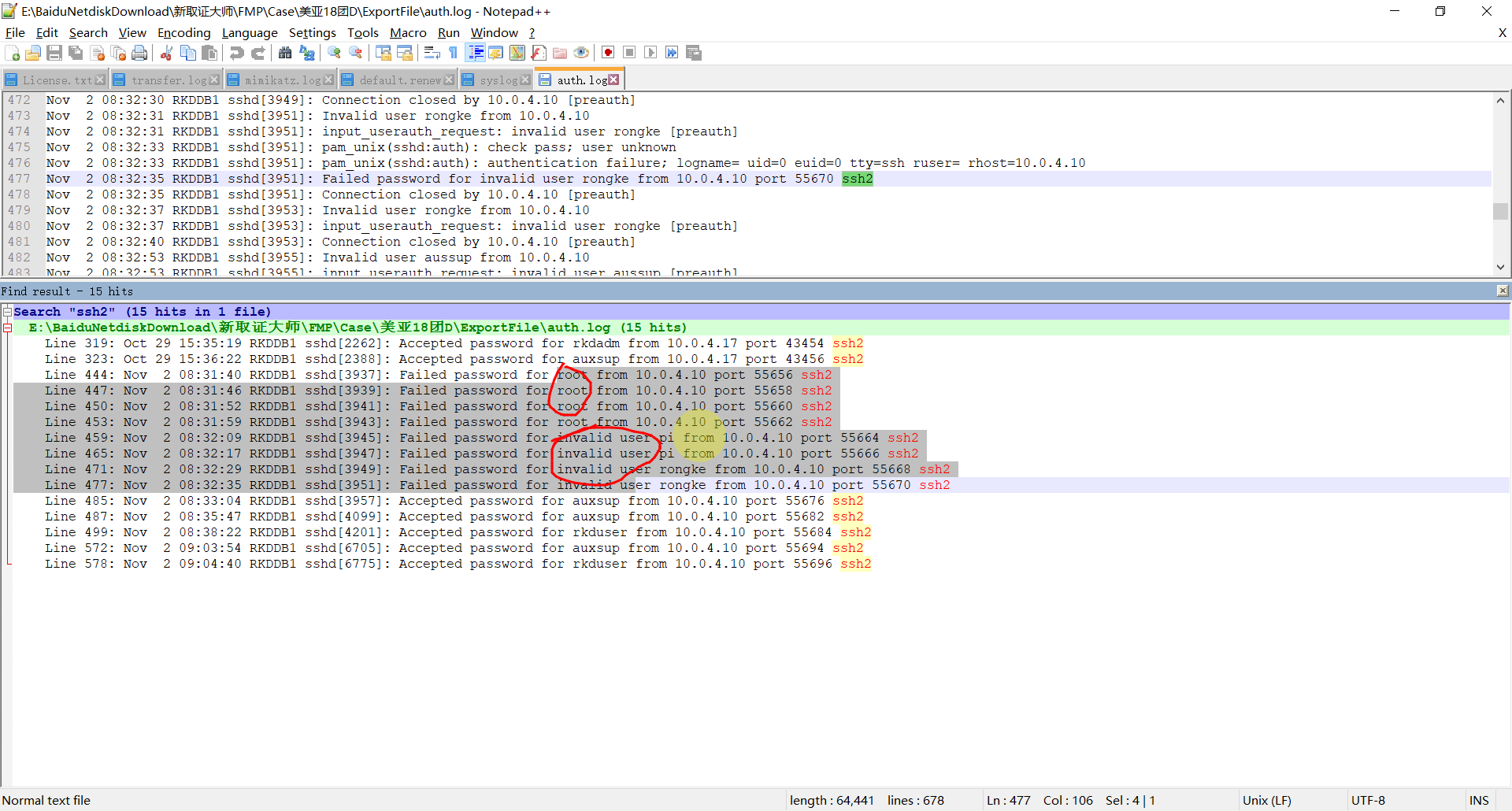Click UTF-8 encoding in status bar
The width and height of the screenshot is (1512, 811).
pos(1368,800)
